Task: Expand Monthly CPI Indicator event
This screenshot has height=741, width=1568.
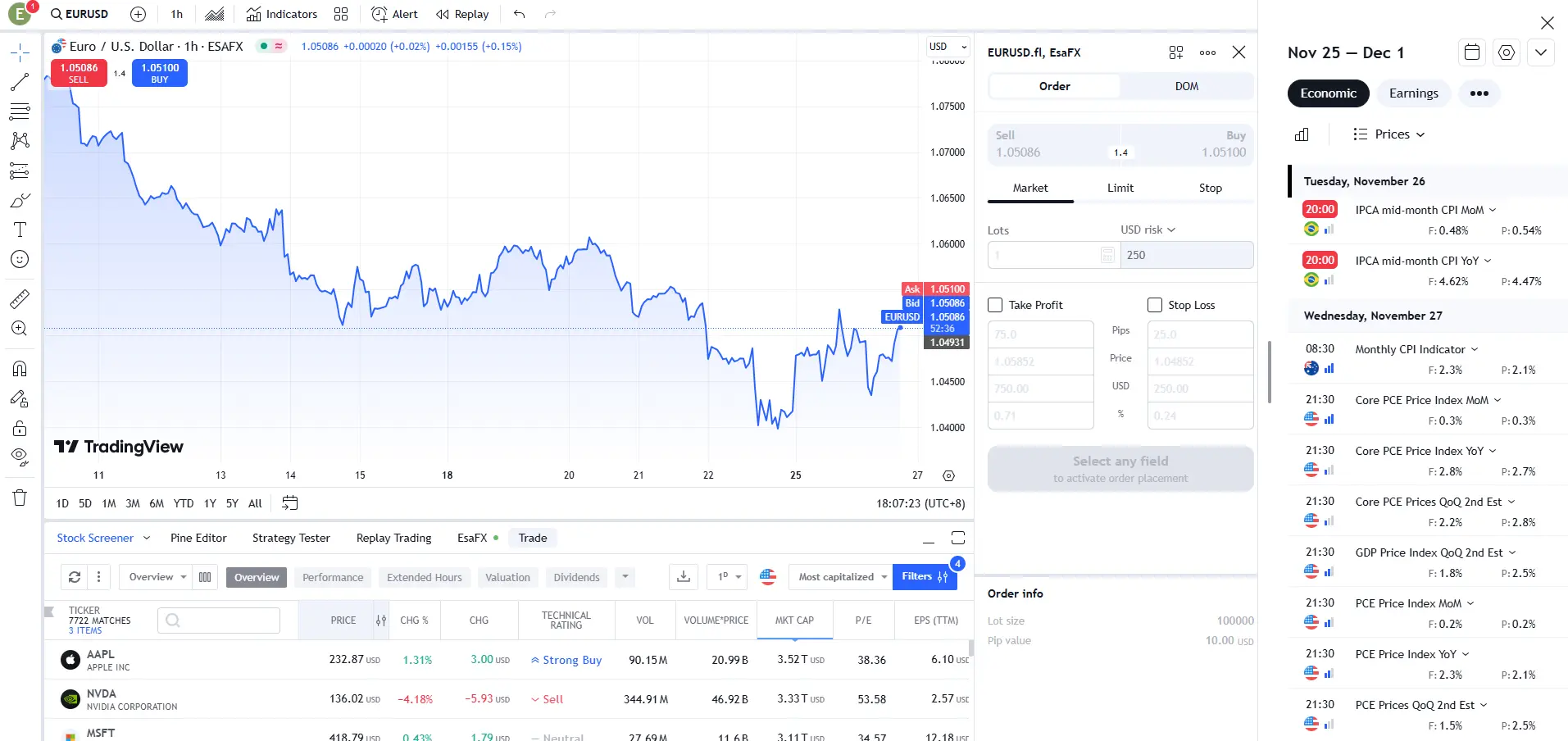Action: pos(1416,349)
